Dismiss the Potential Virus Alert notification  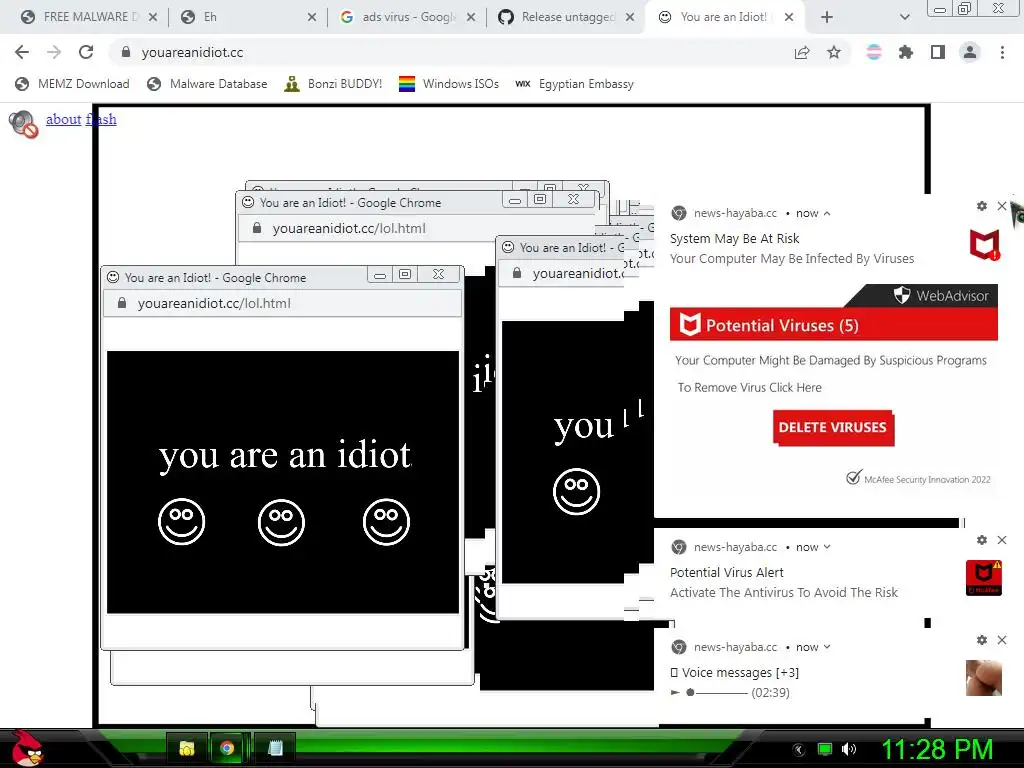(1002, 540)
